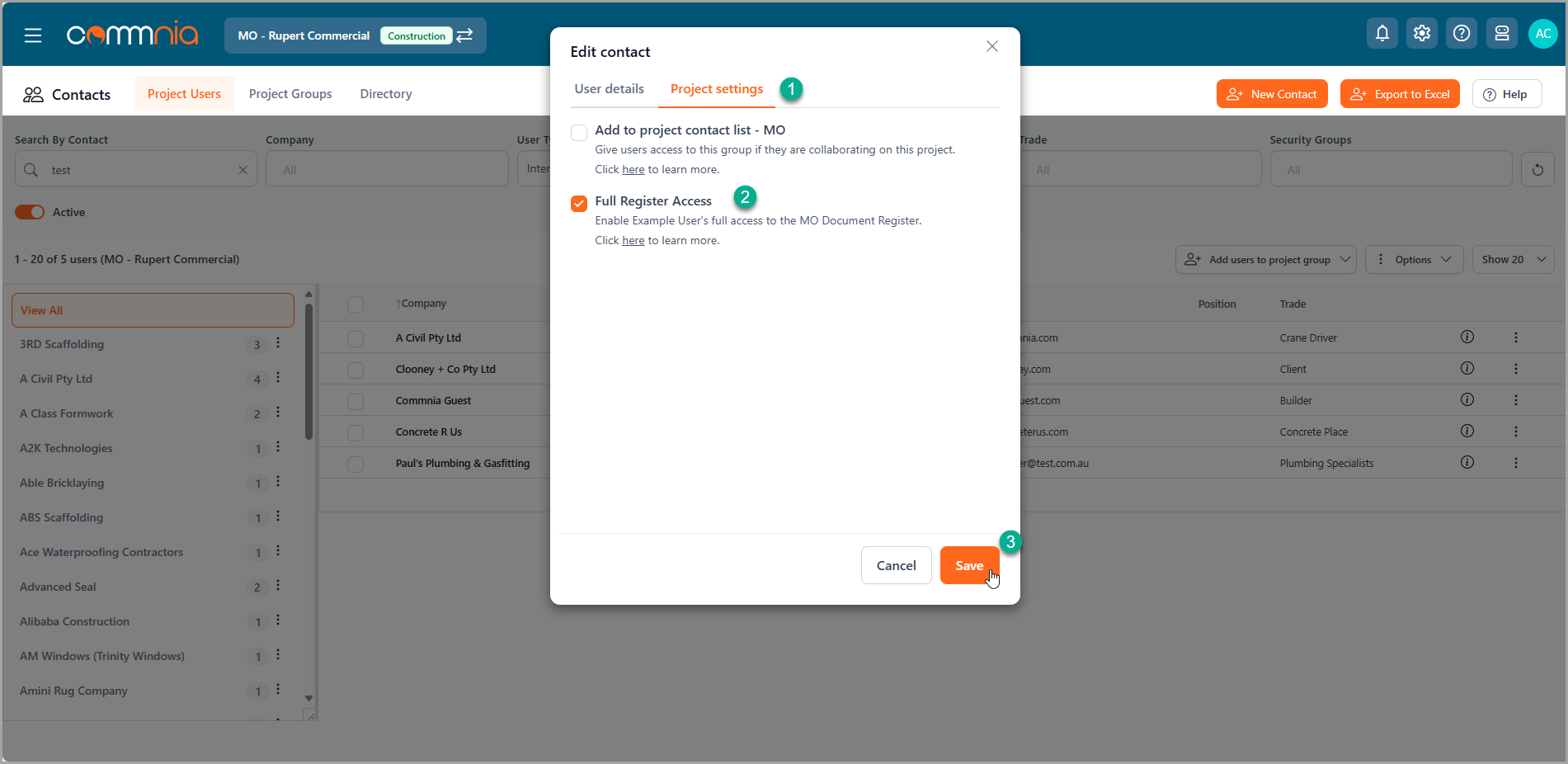The width and height of the screenshot is (1568, 764).
Task: Click the switch project arrows icon
Action: coord(465,35)
